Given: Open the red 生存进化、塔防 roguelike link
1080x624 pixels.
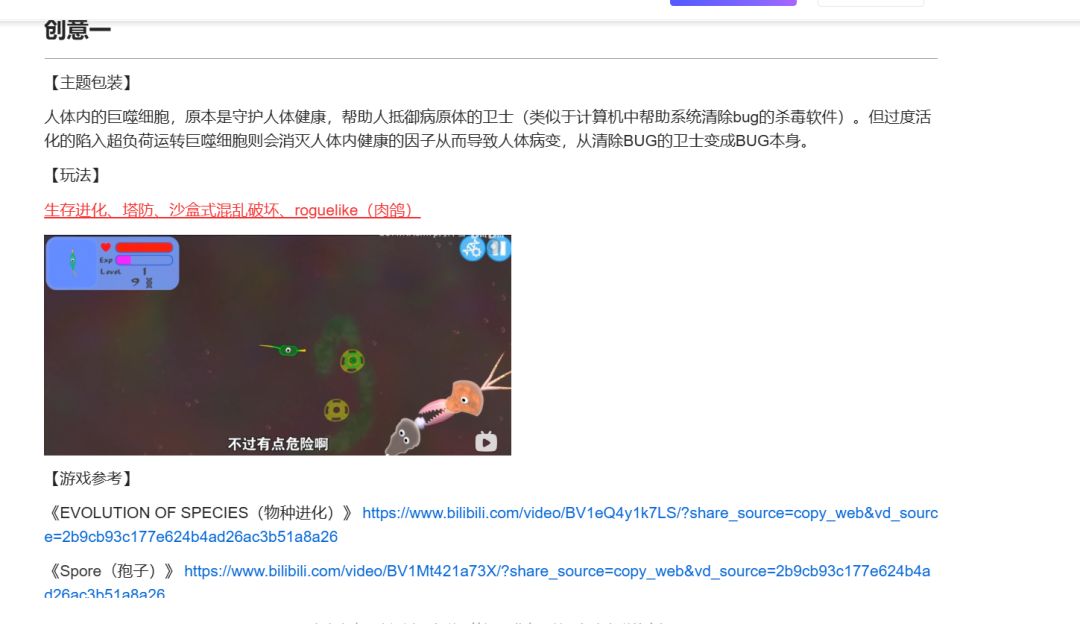Looking at the screenshot, I should (232, 210).
